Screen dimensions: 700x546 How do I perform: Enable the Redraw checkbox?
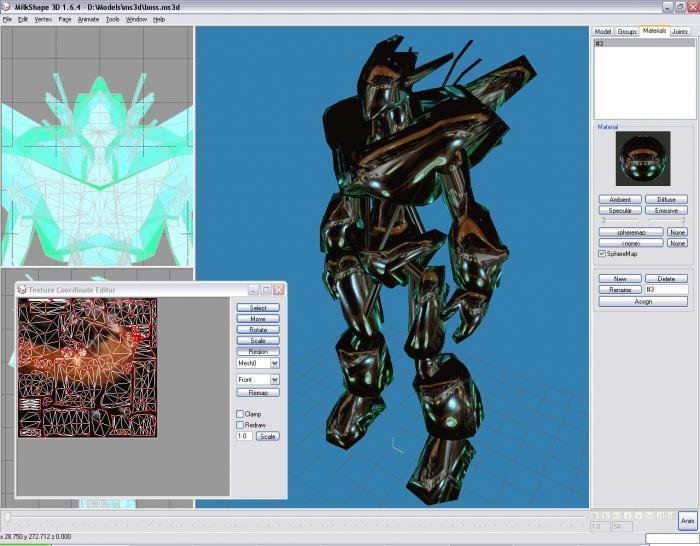(x=240, y=425)
